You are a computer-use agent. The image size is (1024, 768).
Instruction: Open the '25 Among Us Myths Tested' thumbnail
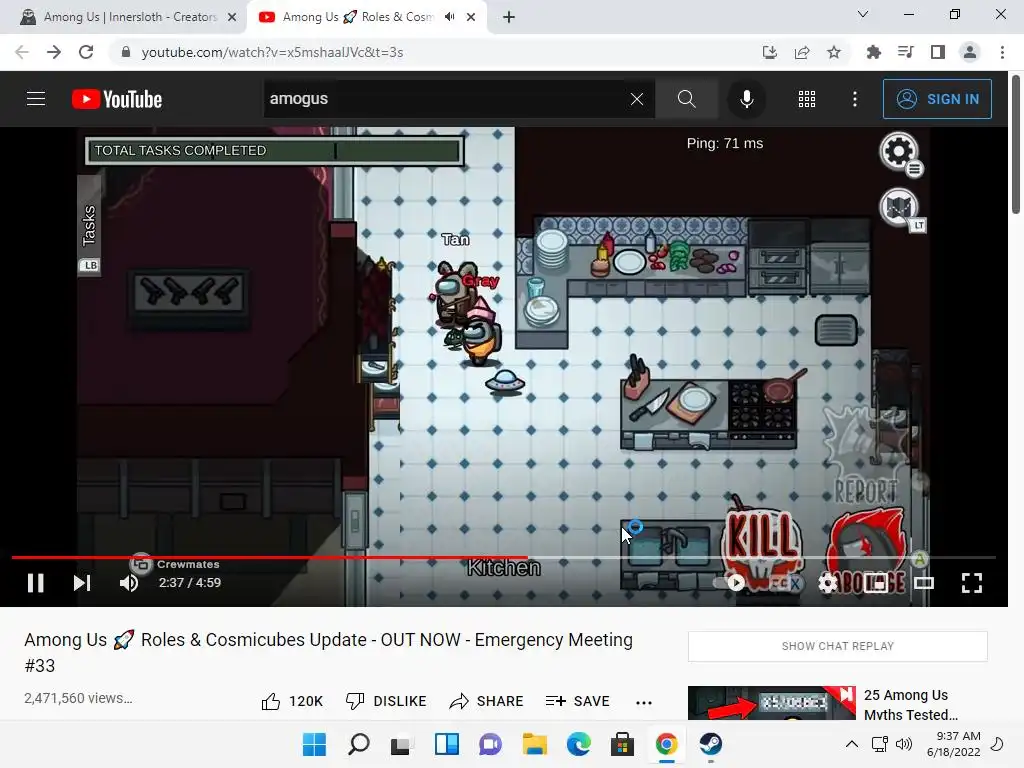pyautogui.click(x=771, y=703)
